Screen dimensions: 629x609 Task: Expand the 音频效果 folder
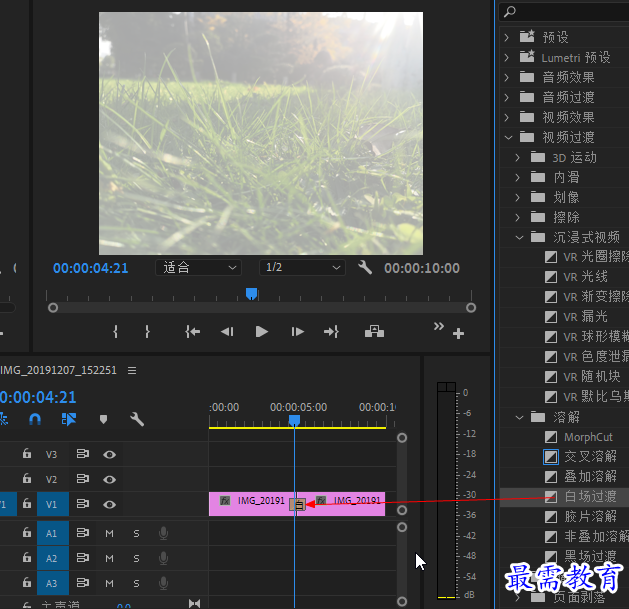(x=507, y=77)
